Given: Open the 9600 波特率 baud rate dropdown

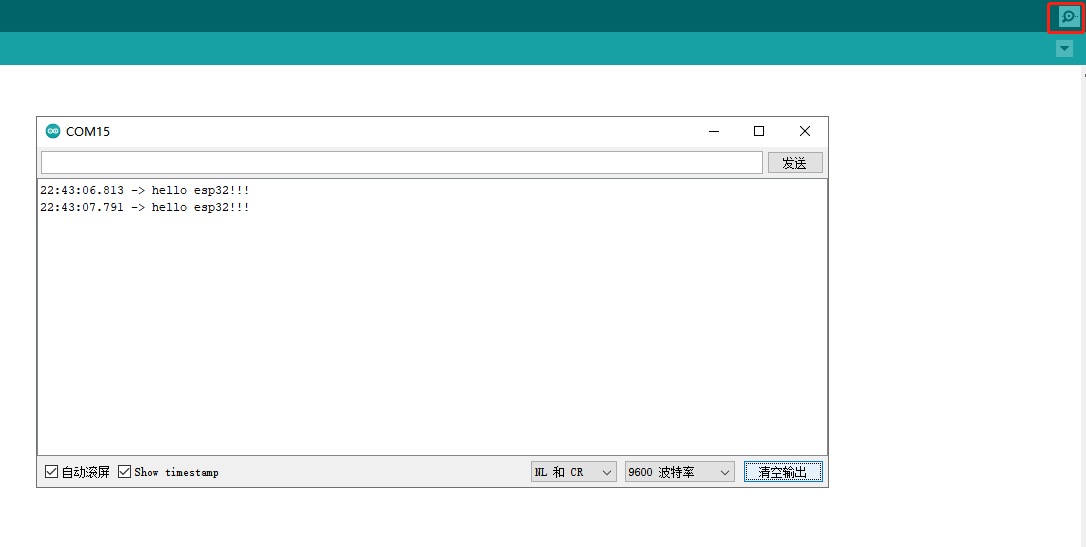Looking at the screenshot, I should 679,472.
